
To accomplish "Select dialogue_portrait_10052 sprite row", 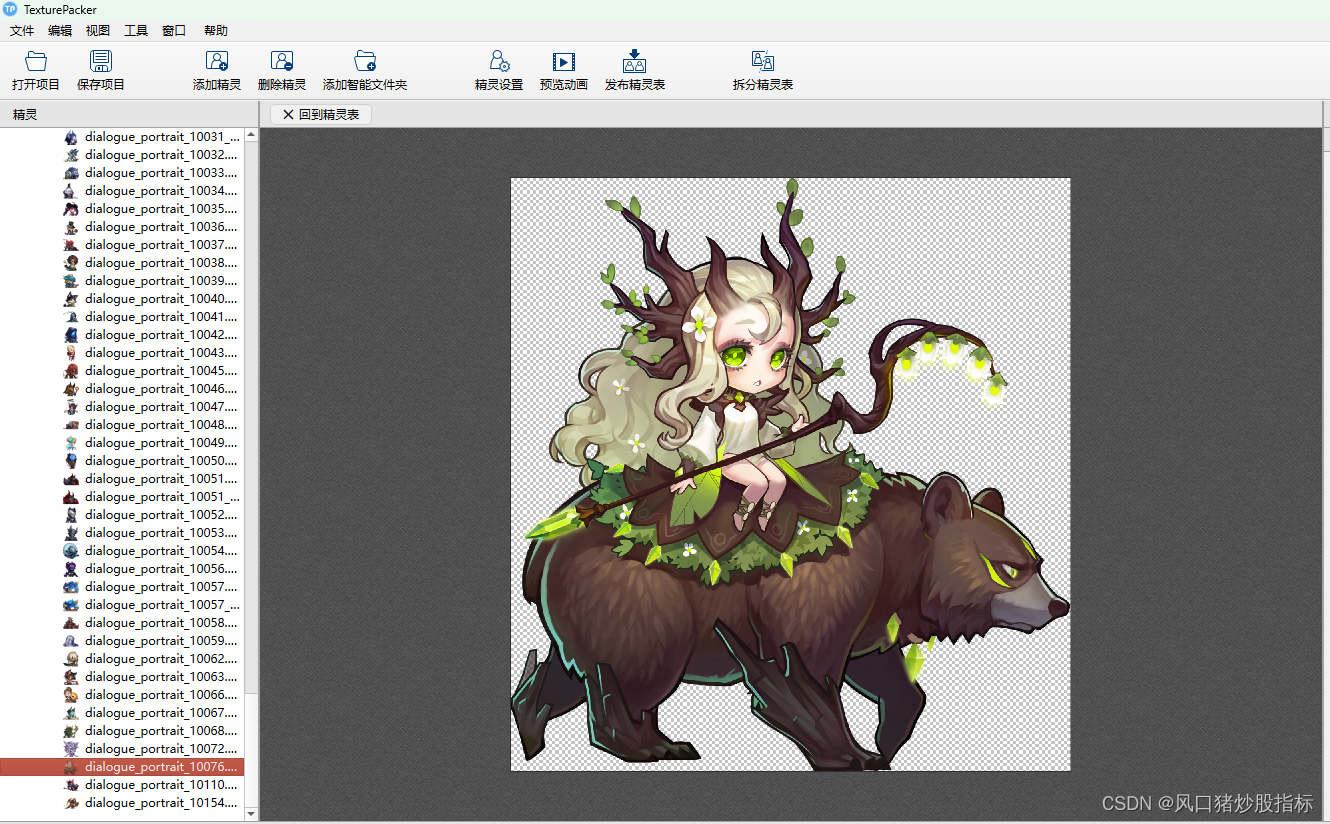I will (x=122, y=515).
